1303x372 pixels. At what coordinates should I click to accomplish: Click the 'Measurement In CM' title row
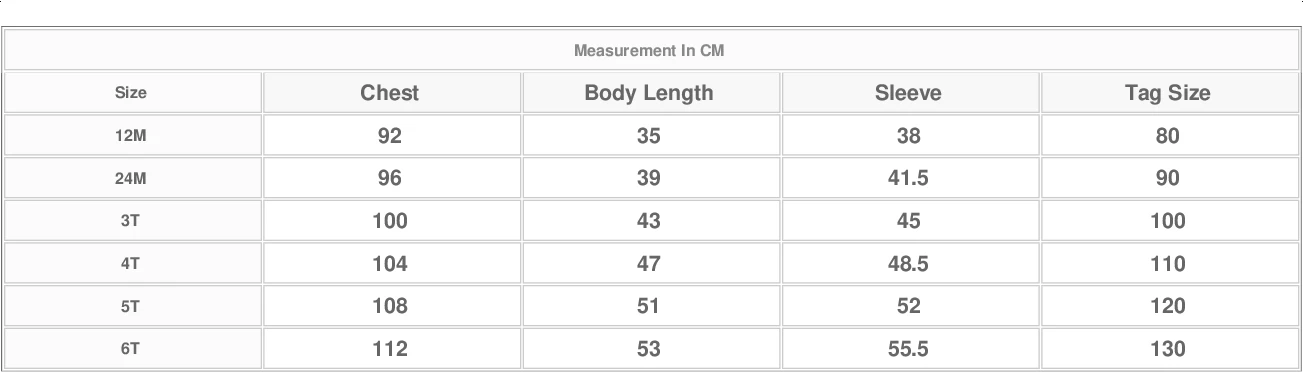(650, 50)
